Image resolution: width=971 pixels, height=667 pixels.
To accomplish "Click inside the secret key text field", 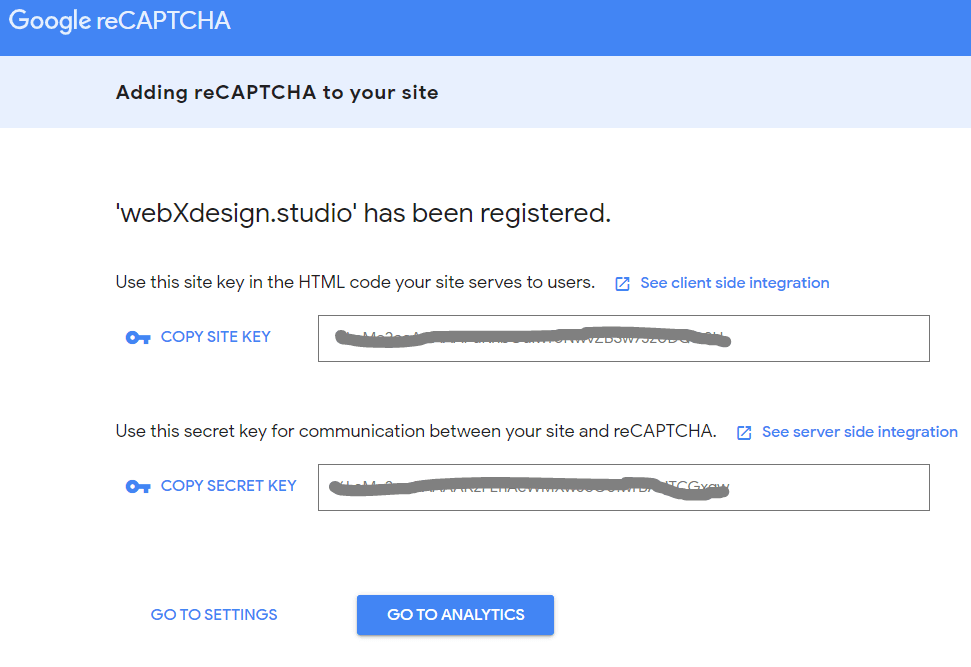I will coord(624,487).
